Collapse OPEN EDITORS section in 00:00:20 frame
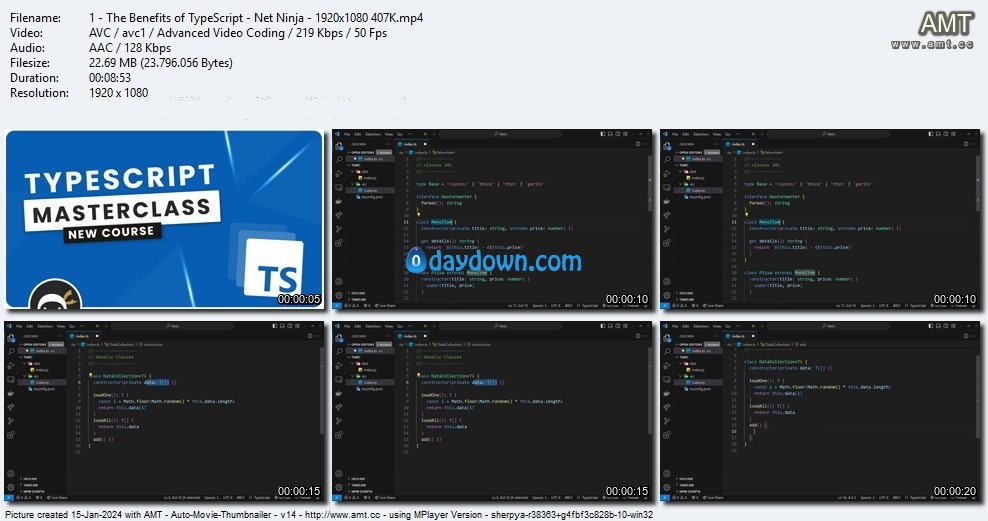 click(x=691, y=345)
